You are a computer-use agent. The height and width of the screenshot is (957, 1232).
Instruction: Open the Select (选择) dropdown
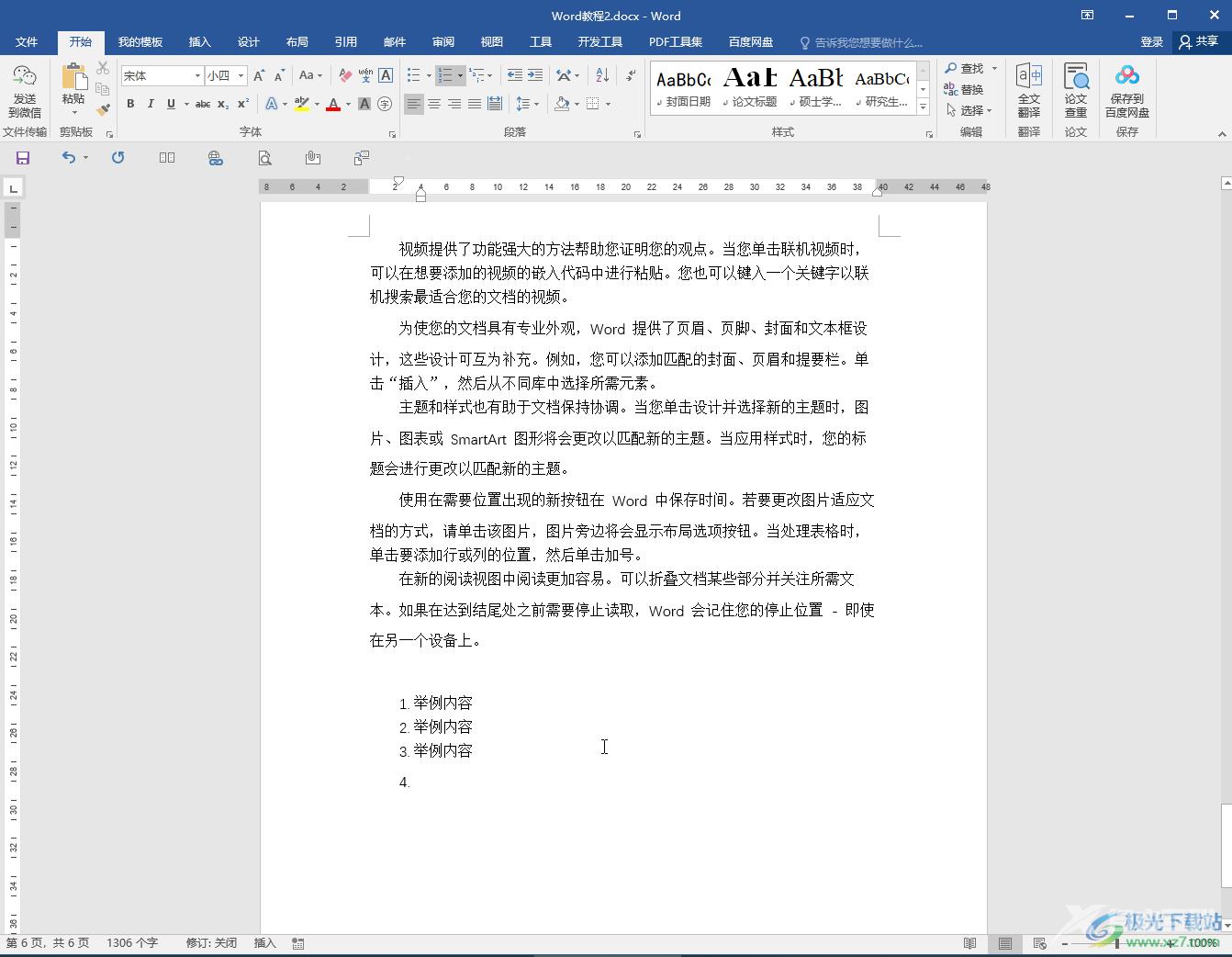tap(969, 110)
